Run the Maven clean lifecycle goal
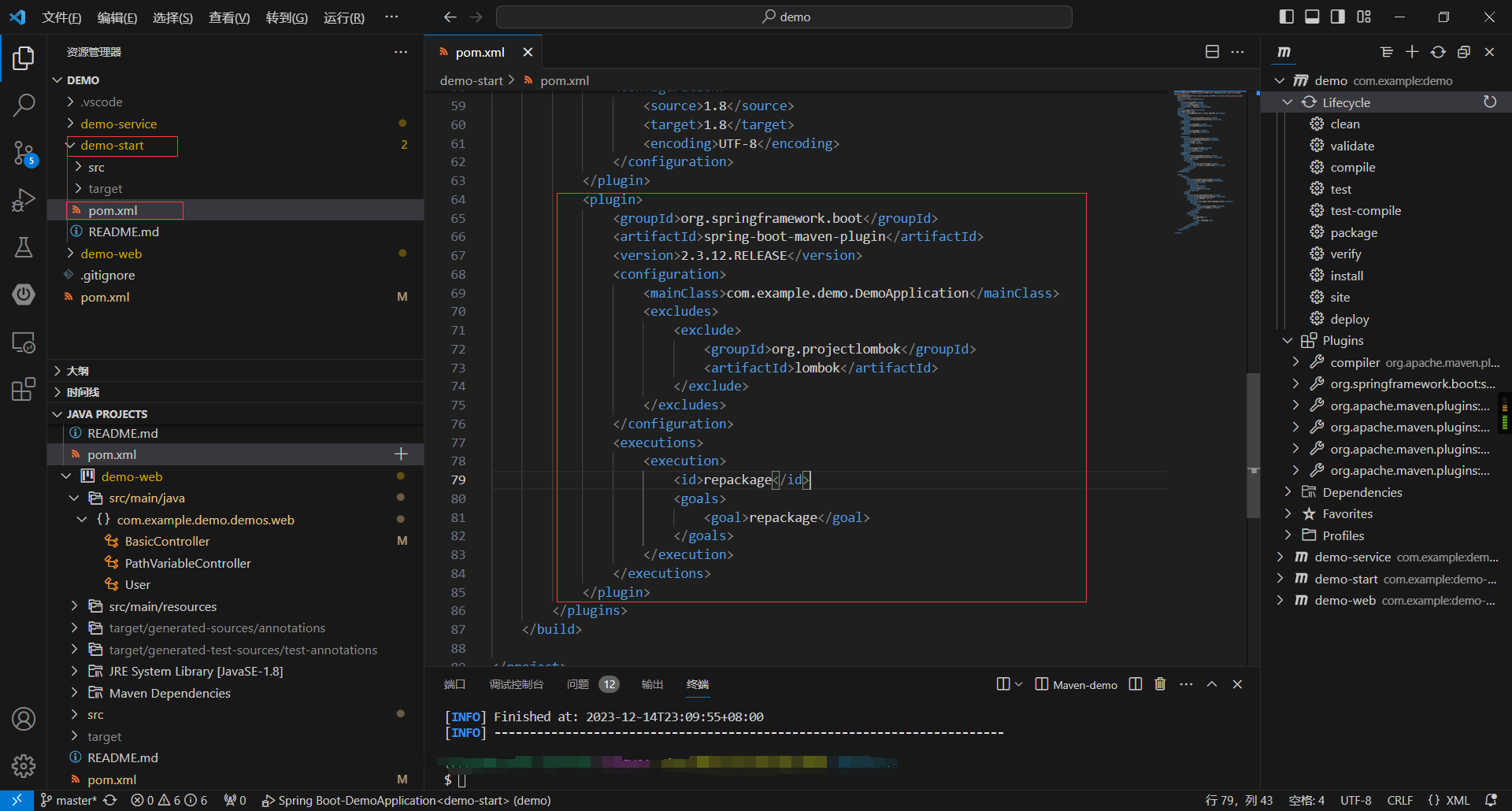This screenshot has width=1512, height=811. click(1344, 124)
